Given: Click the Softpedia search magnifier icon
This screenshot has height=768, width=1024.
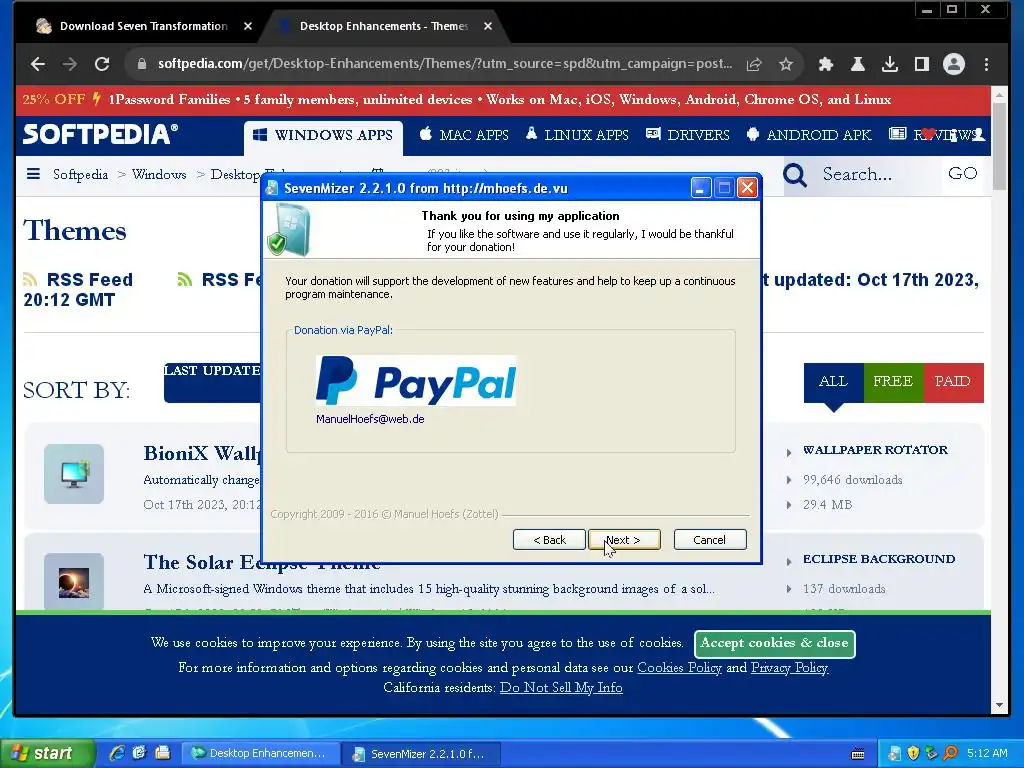Looking at the screenshot, I should point(795,174).
